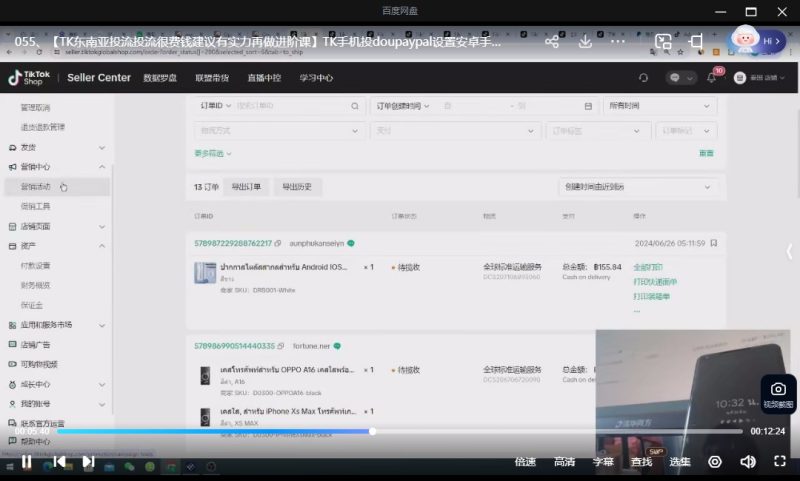Click the circular target icon in player bar
This screenshot has width=800, height=481.
click(715, 462)
